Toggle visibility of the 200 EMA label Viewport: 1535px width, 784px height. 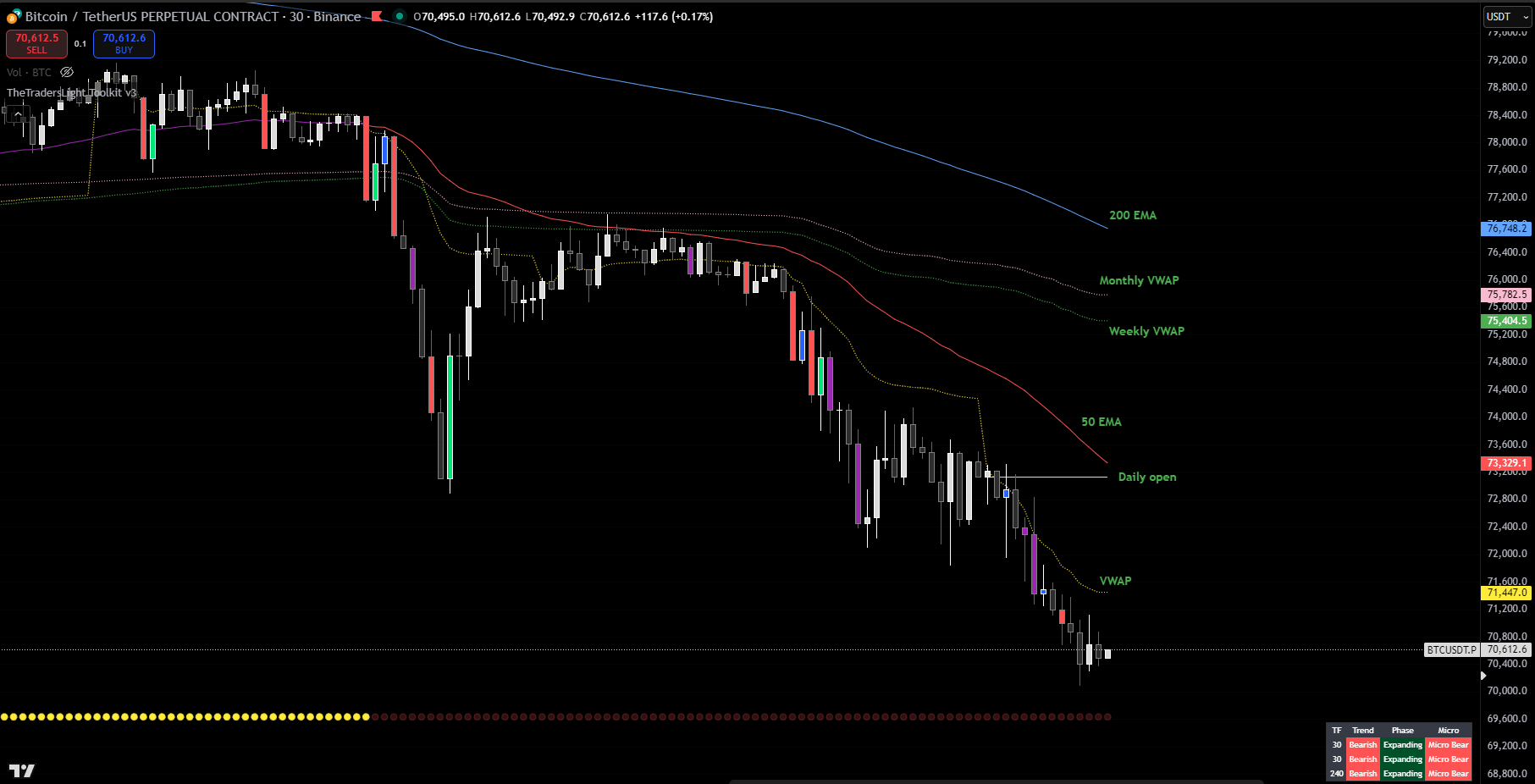tap(1135, 215)
